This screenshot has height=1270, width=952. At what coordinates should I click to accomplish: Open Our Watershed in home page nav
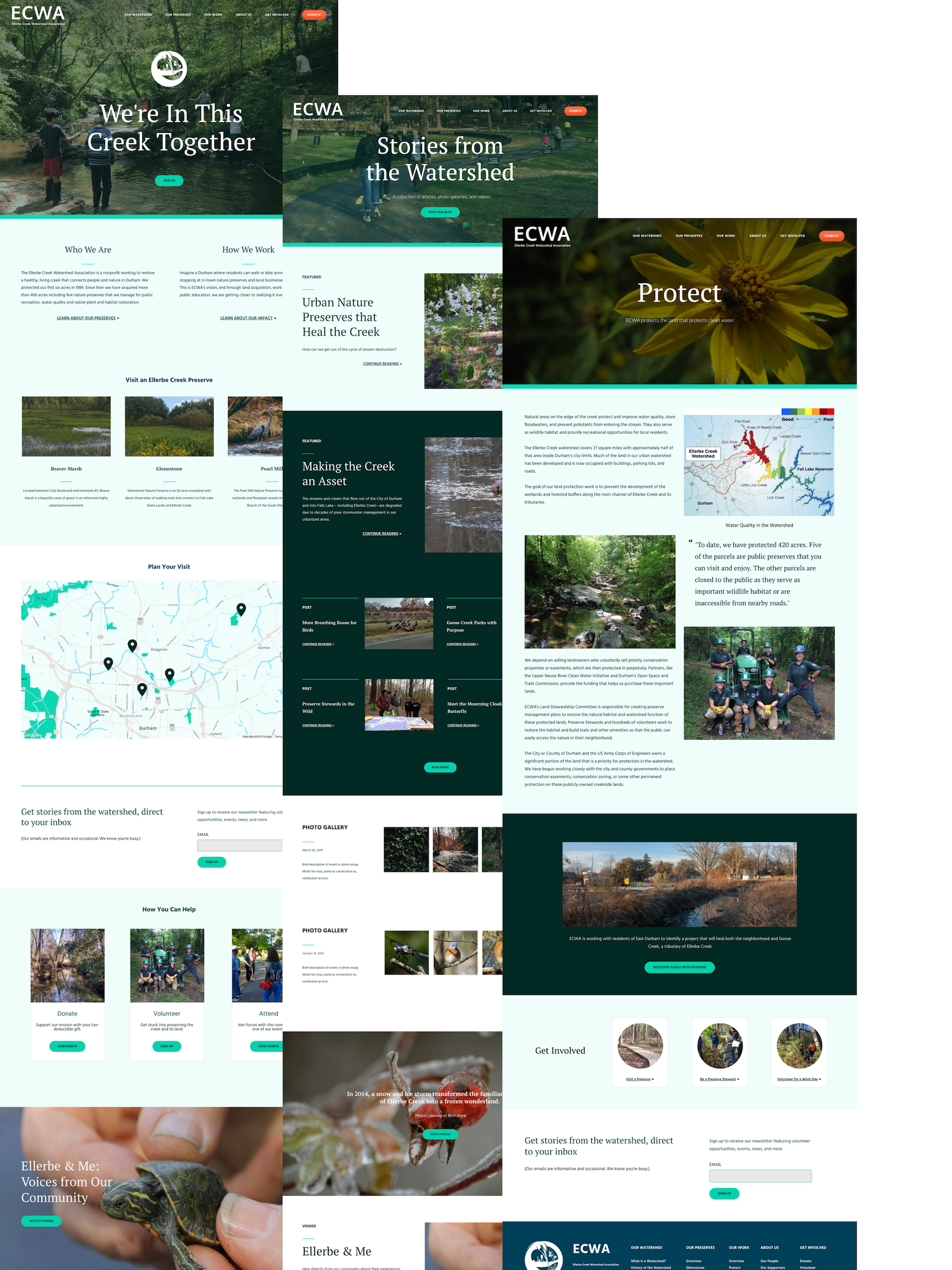tap(138, 15)
